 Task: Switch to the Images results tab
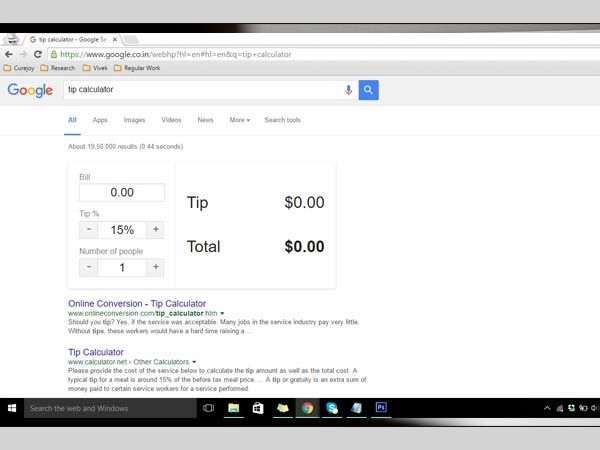[134, 120]
